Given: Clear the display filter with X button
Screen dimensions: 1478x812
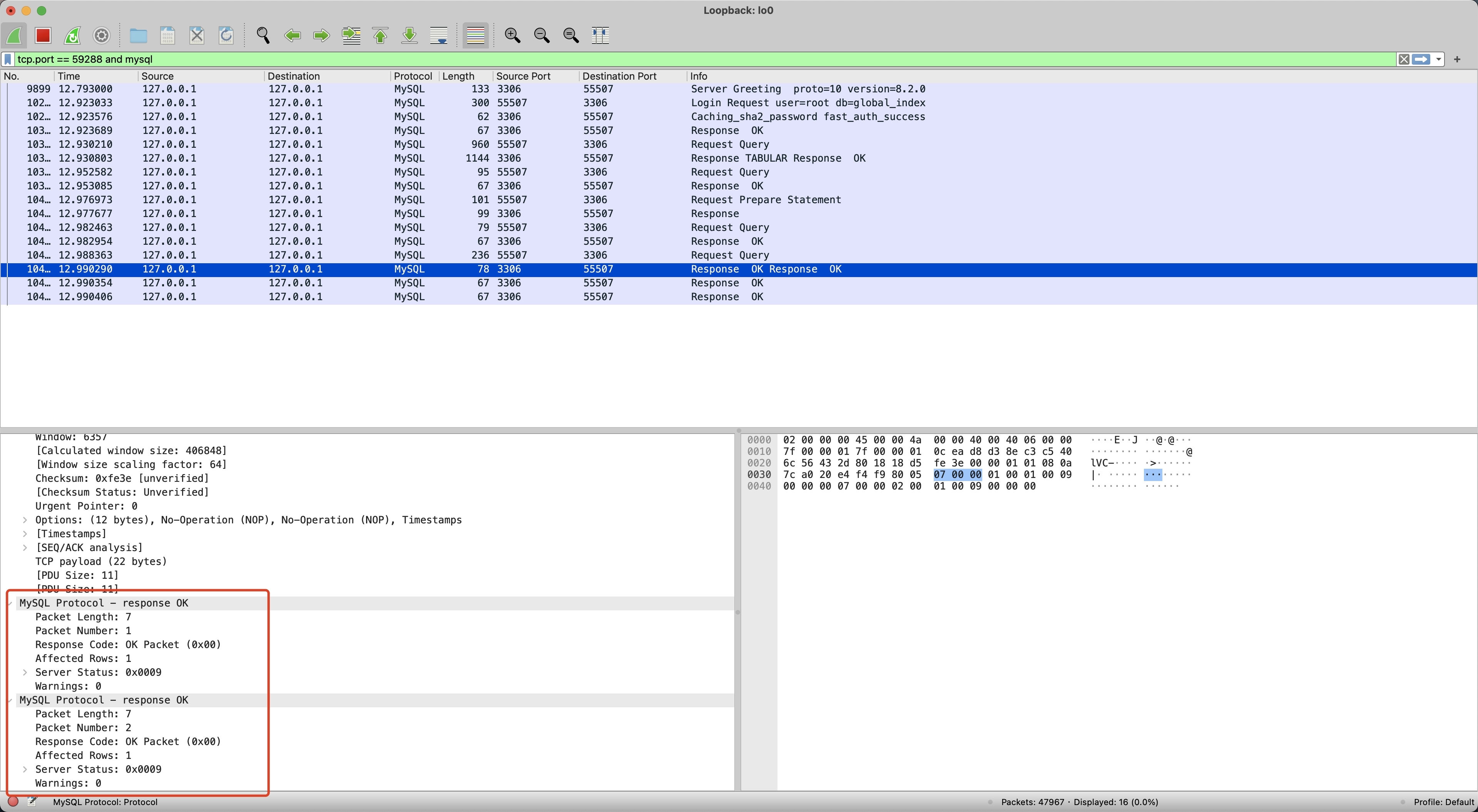Looking at the screenshot, I should 1403,59.
